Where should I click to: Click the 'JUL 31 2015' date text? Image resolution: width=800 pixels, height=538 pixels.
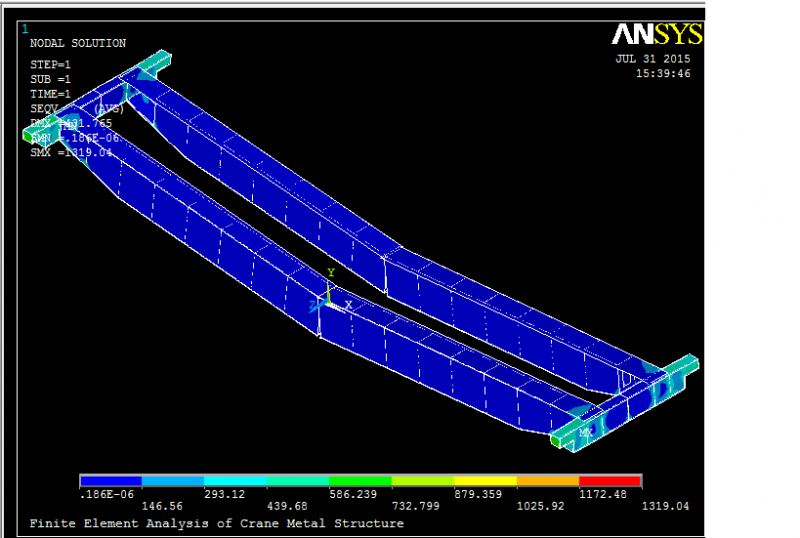click(653, 59)
